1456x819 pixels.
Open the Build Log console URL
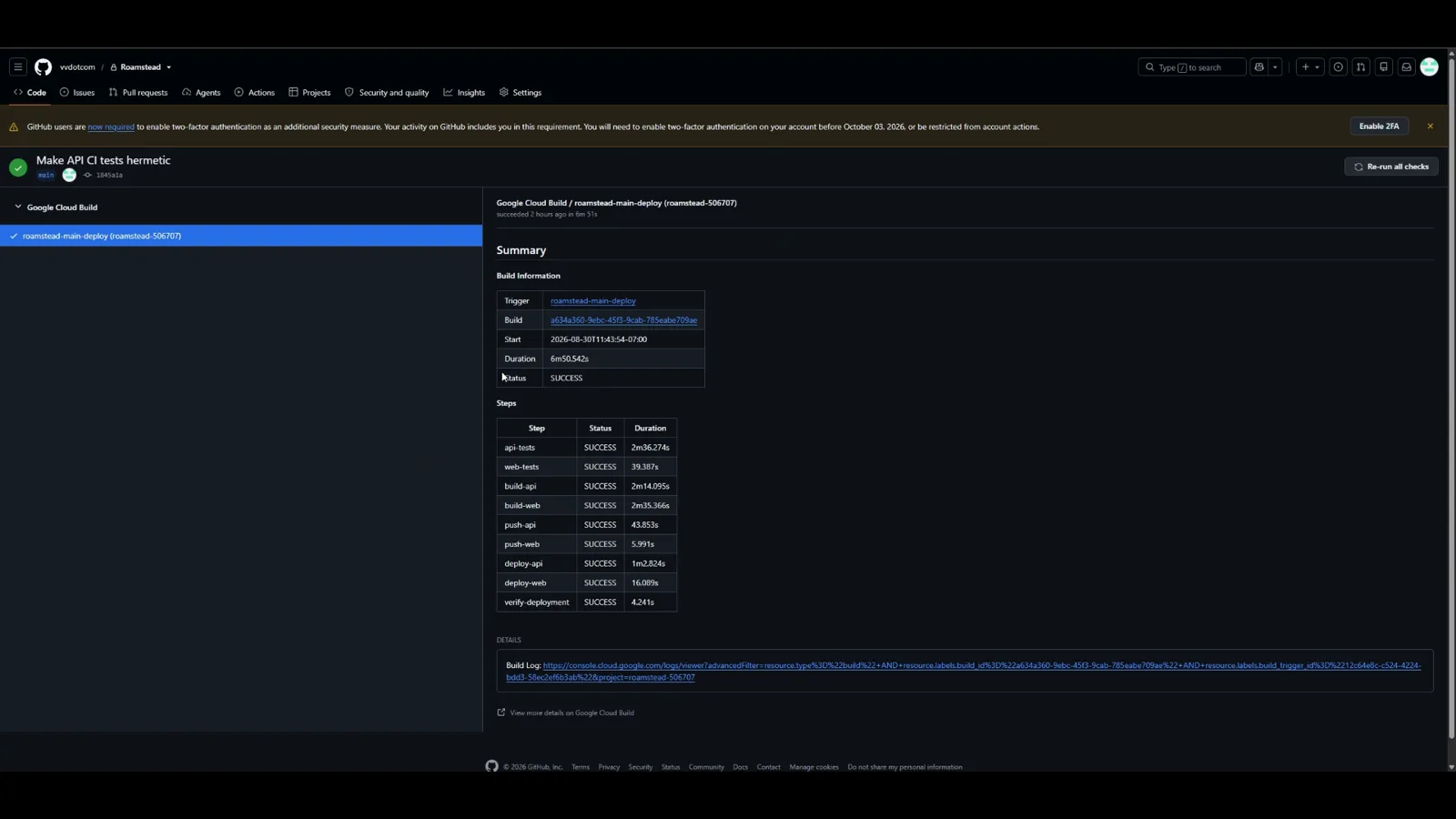tap(964, 672)
